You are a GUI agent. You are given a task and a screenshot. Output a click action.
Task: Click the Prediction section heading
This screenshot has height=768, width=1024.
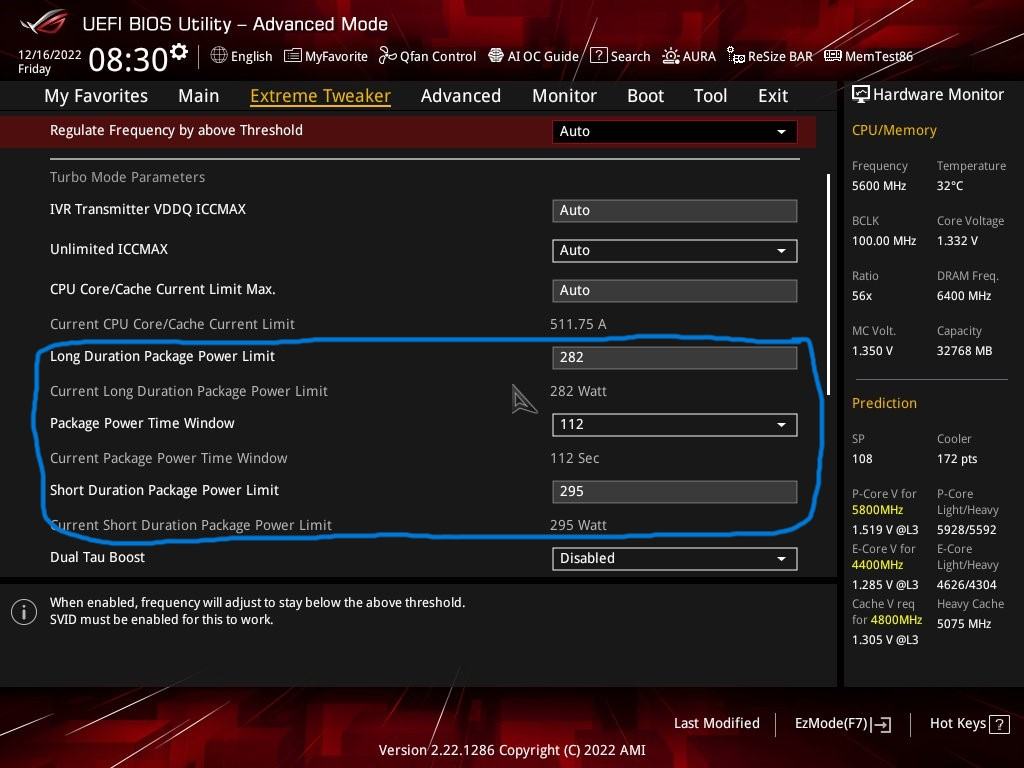click(884, 404)
